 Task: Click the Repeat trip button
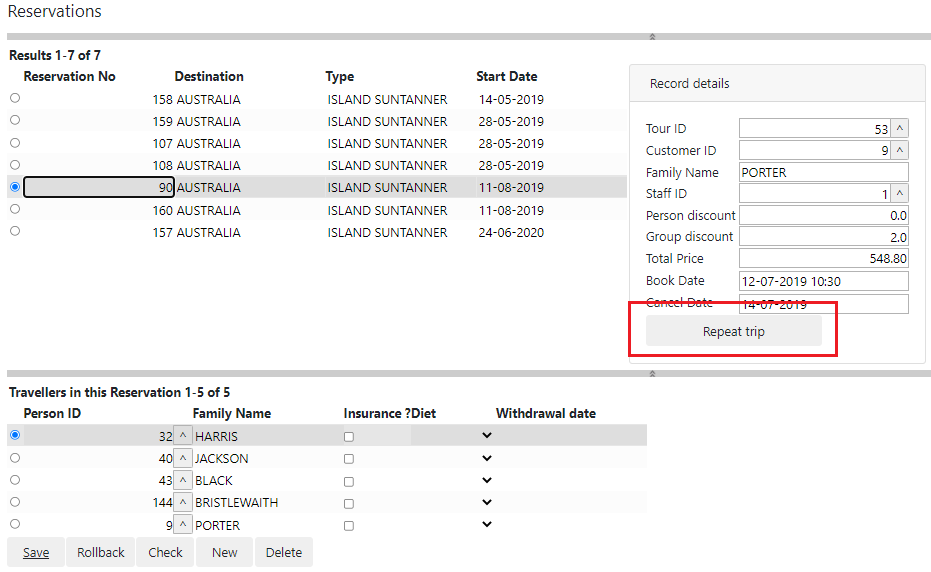[733, 332]
